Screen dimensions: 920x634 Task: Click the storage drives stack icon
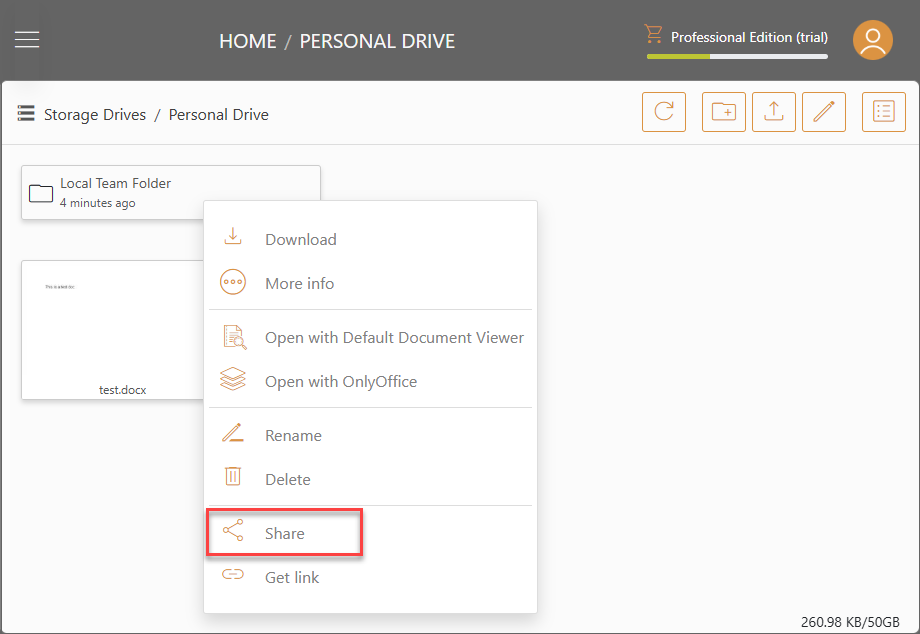[26, 113]
